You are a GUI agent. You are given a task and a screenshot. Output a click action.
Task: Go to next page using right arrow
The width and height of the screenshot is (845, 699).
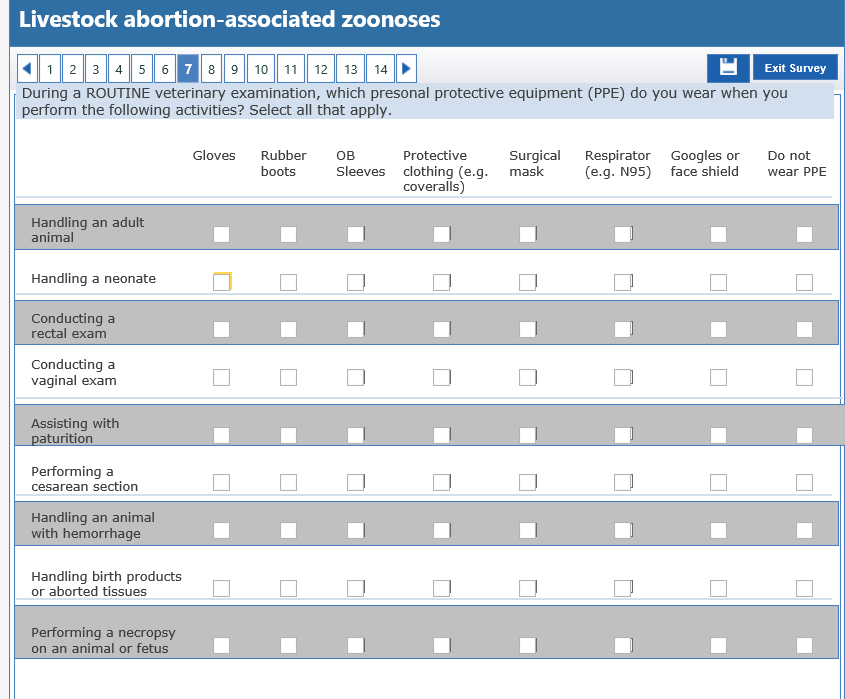(x=406, y=69)
